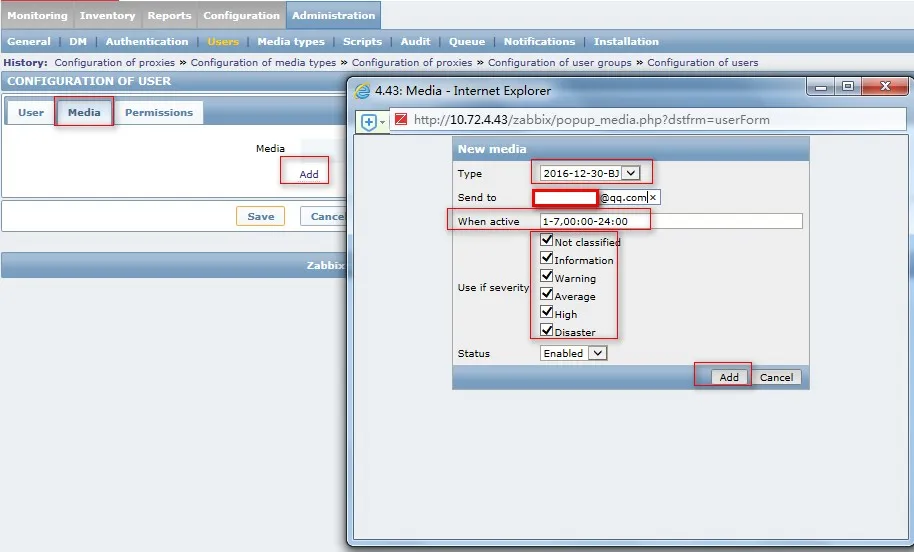Open the Inventory main menu
The image size is (914, 552).
tap(107, 16)
